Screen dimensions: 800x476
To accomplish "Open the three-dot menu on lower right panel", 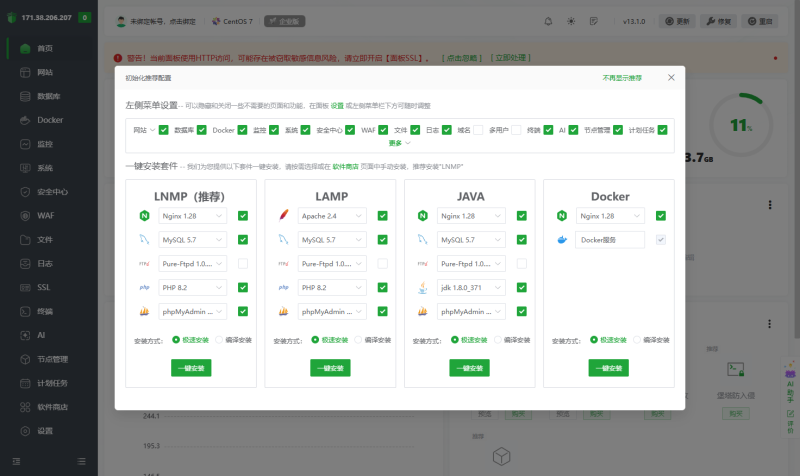I will tap(769, 324).
